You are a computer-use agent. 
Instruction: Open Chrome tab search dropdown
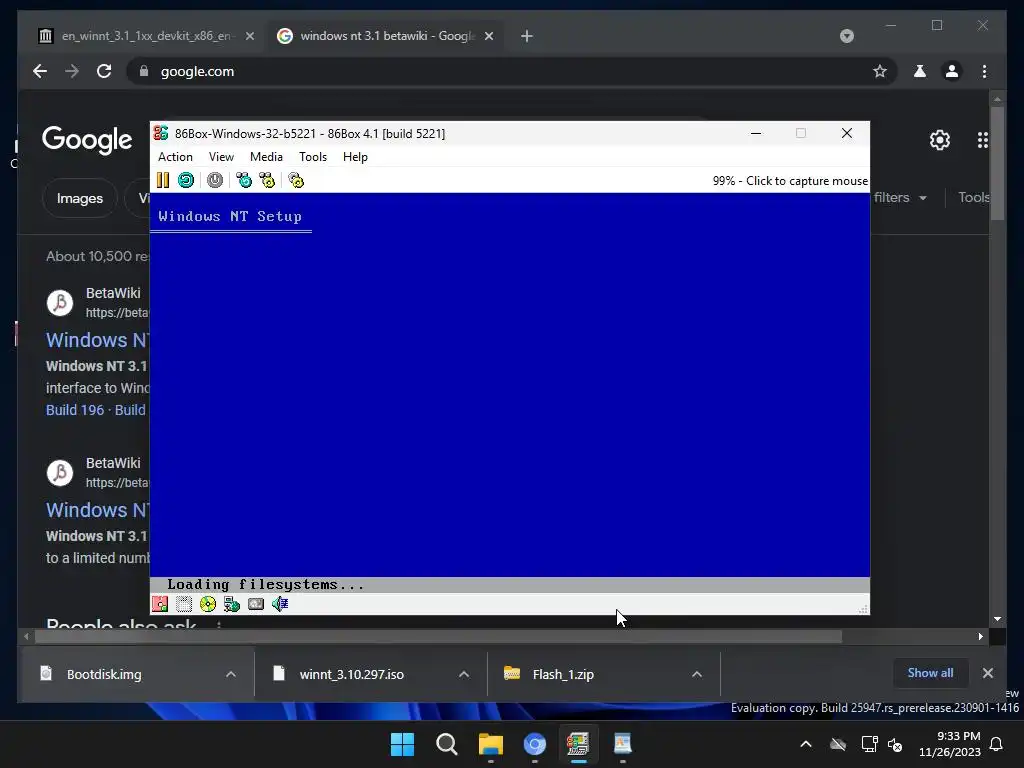click(846, 36)
